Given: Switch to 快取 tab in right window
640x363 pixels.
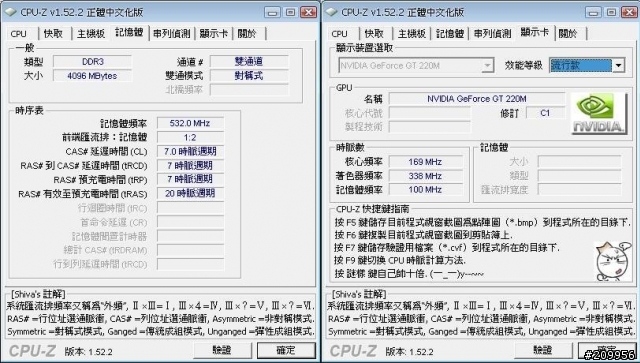Looking at the screenshot, I should click(374, 34).
